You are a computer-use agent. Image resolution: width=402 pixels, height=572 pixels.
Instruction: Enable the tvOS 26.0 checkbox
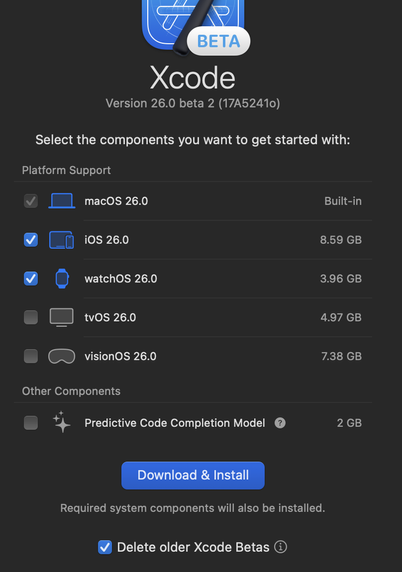click(x=31, y=317)
